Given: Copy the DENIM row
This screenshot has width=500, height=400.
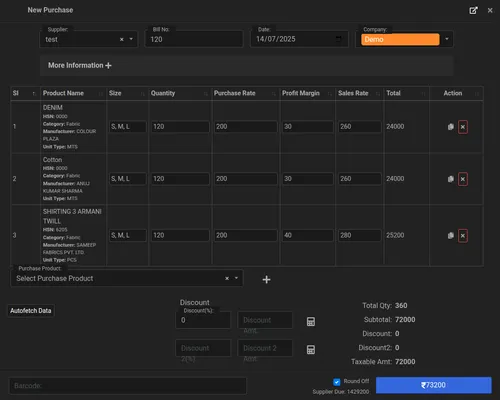Looking at the screenshot, I should 451,127.
